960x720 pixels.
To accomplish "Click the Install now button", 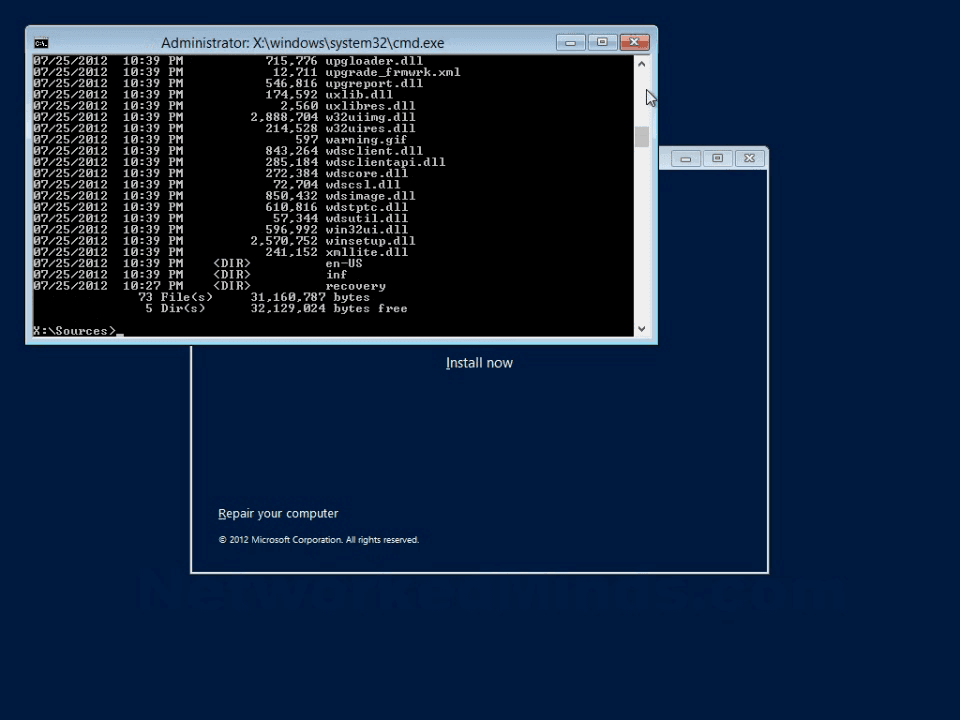I will [479, 363].
